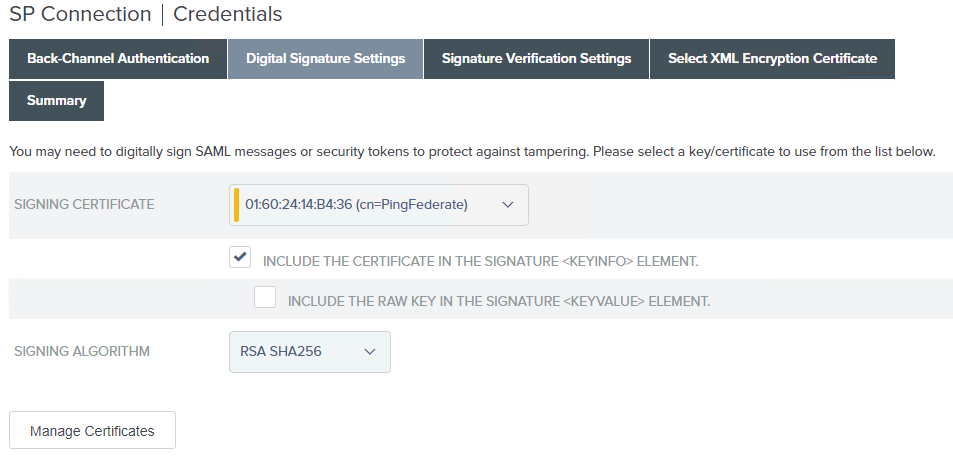Click the 'Include the certificate in the signature' label text
Viewport: 953px width, 464px height.
(x=480, y=261)
